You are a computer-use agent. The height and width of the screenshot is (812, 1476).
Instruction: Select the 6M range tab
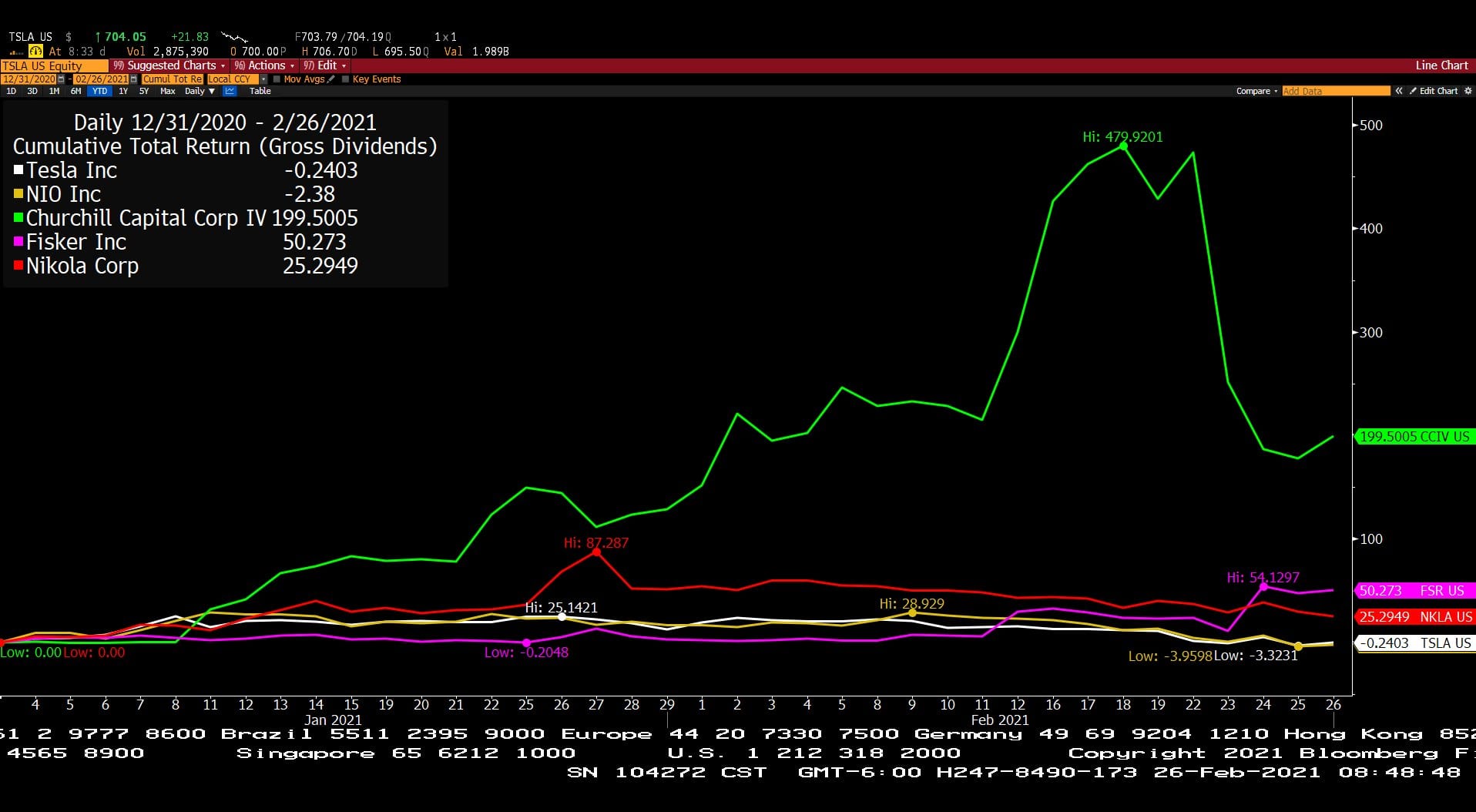(75, 91)
